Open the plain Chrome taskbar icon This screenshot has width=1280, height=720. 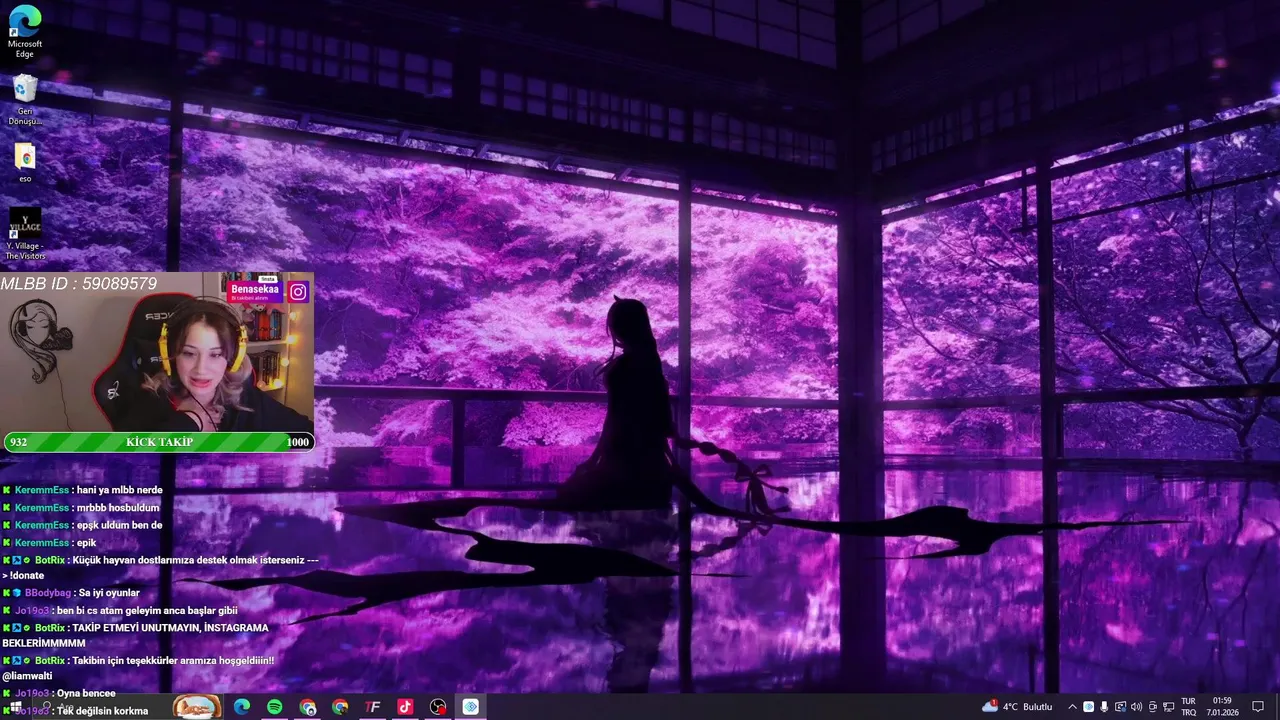(x=340, y=707)
